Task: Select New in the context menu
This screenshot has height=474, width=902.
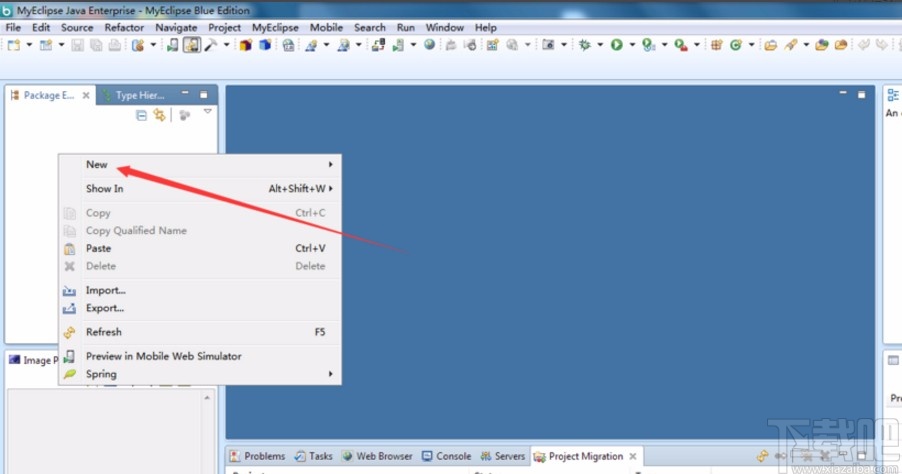Action: click(200, 165)
